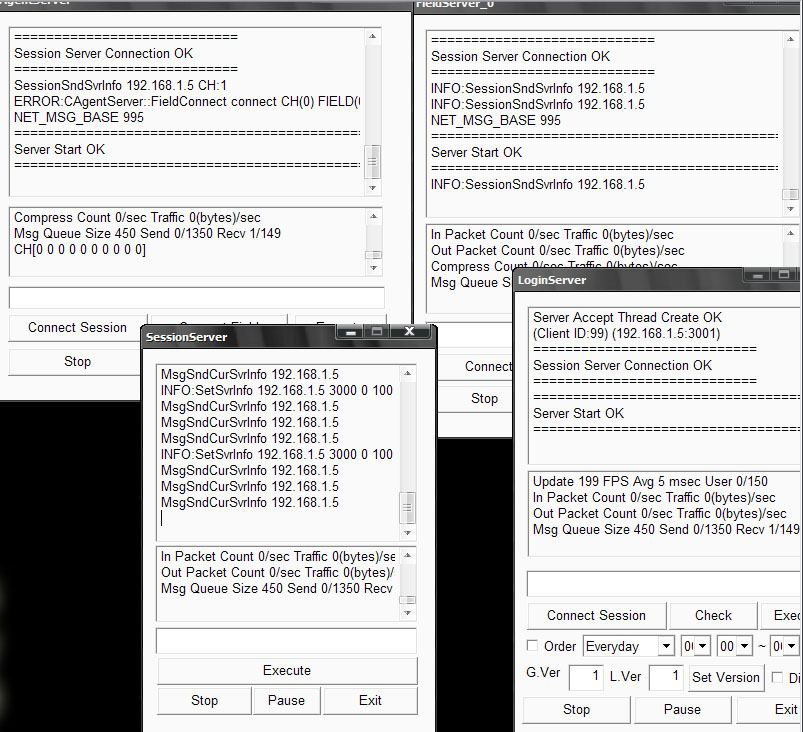803x732 pixels.
Task: Click Connect Session in the AgentServer window
Action: (x=77, y=327)
